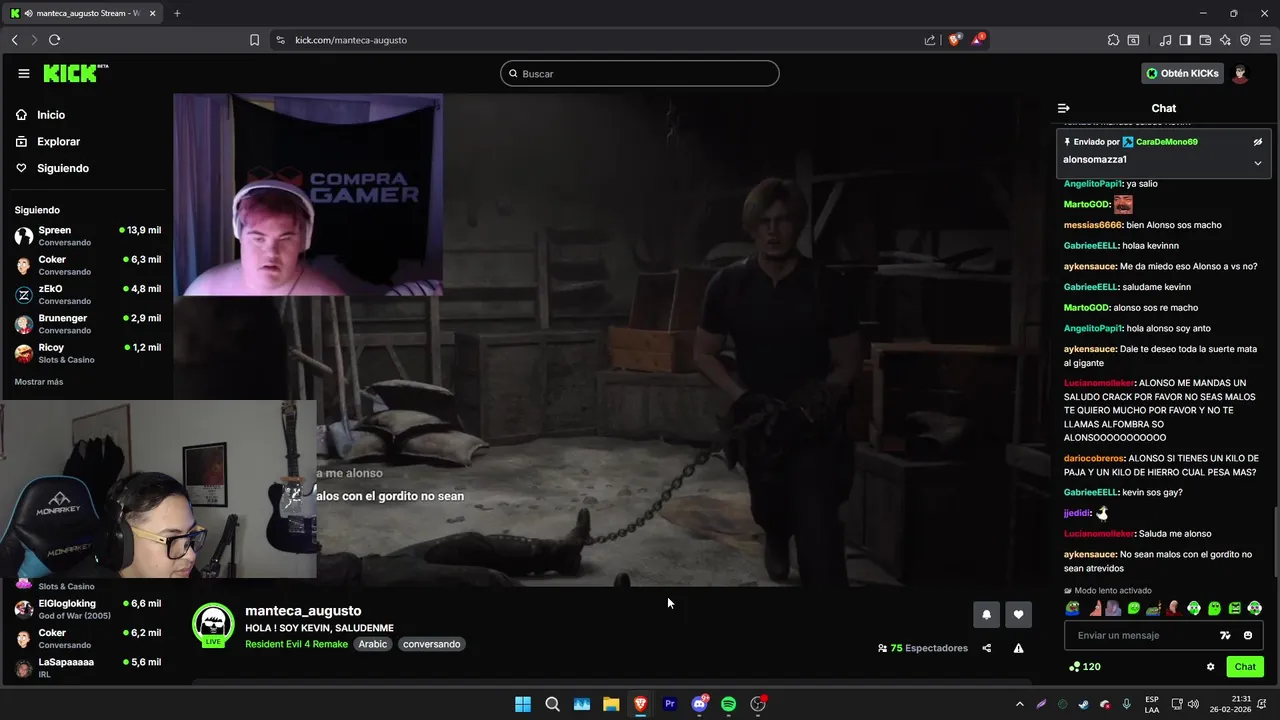Screen dimensions: 1280x720
Task: Expand the pinned alonsomazza1 message chevron
Action: pos(1258,162)
